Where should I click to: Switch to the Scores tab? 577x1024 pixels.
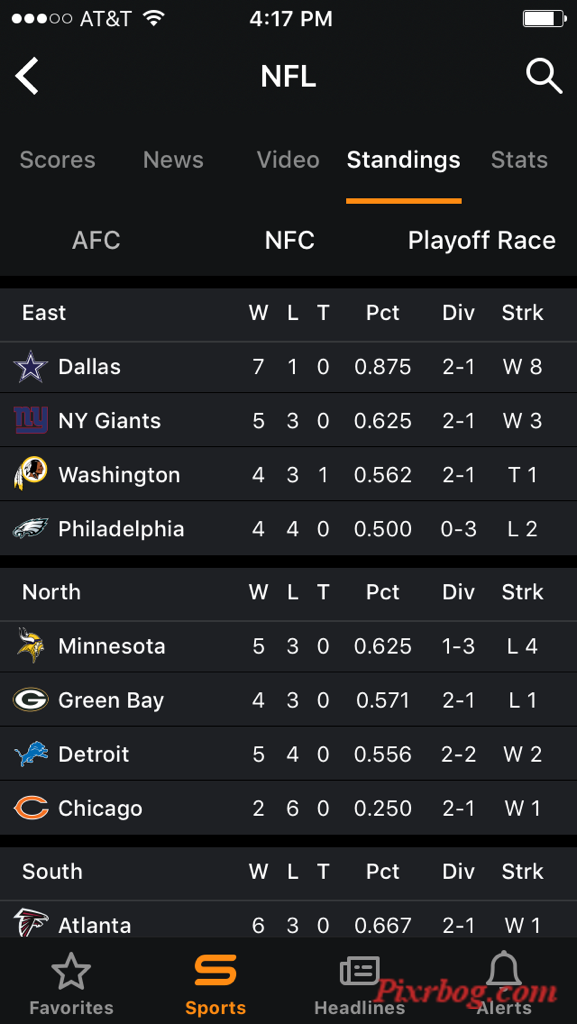[57, 160]
